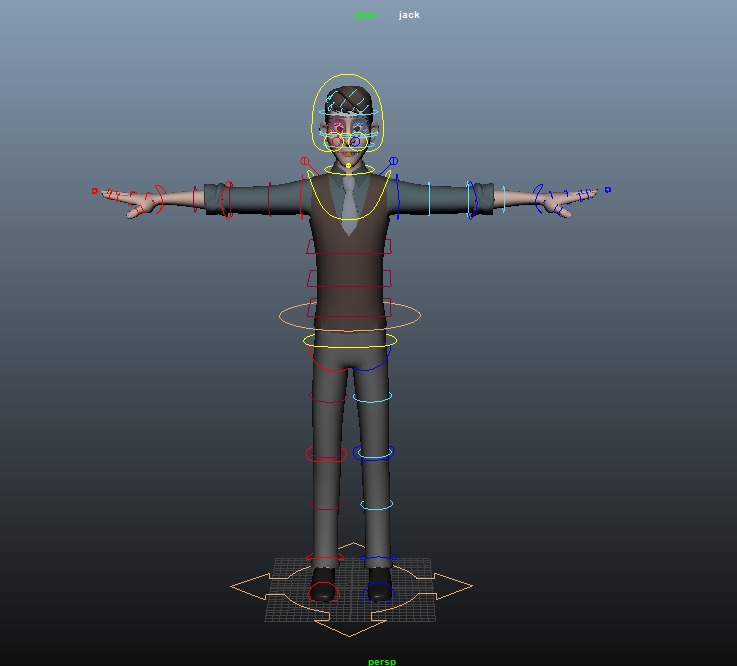
Task: Click the jack label at top
Action: click(409, 15)
